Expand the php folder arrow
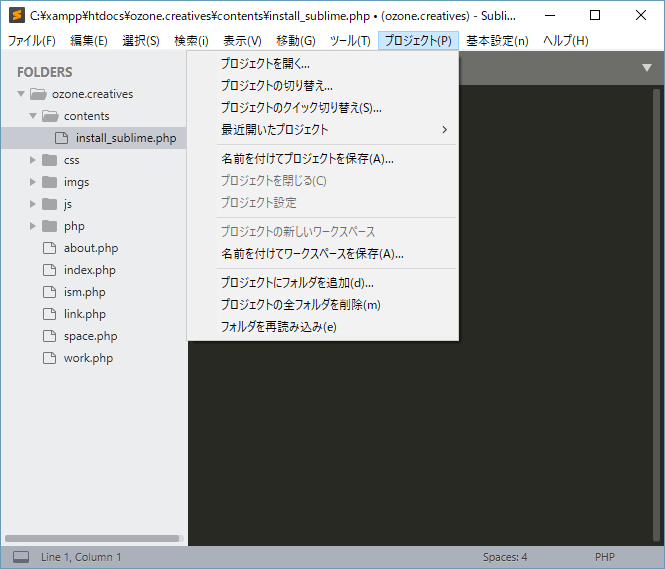 33,226
